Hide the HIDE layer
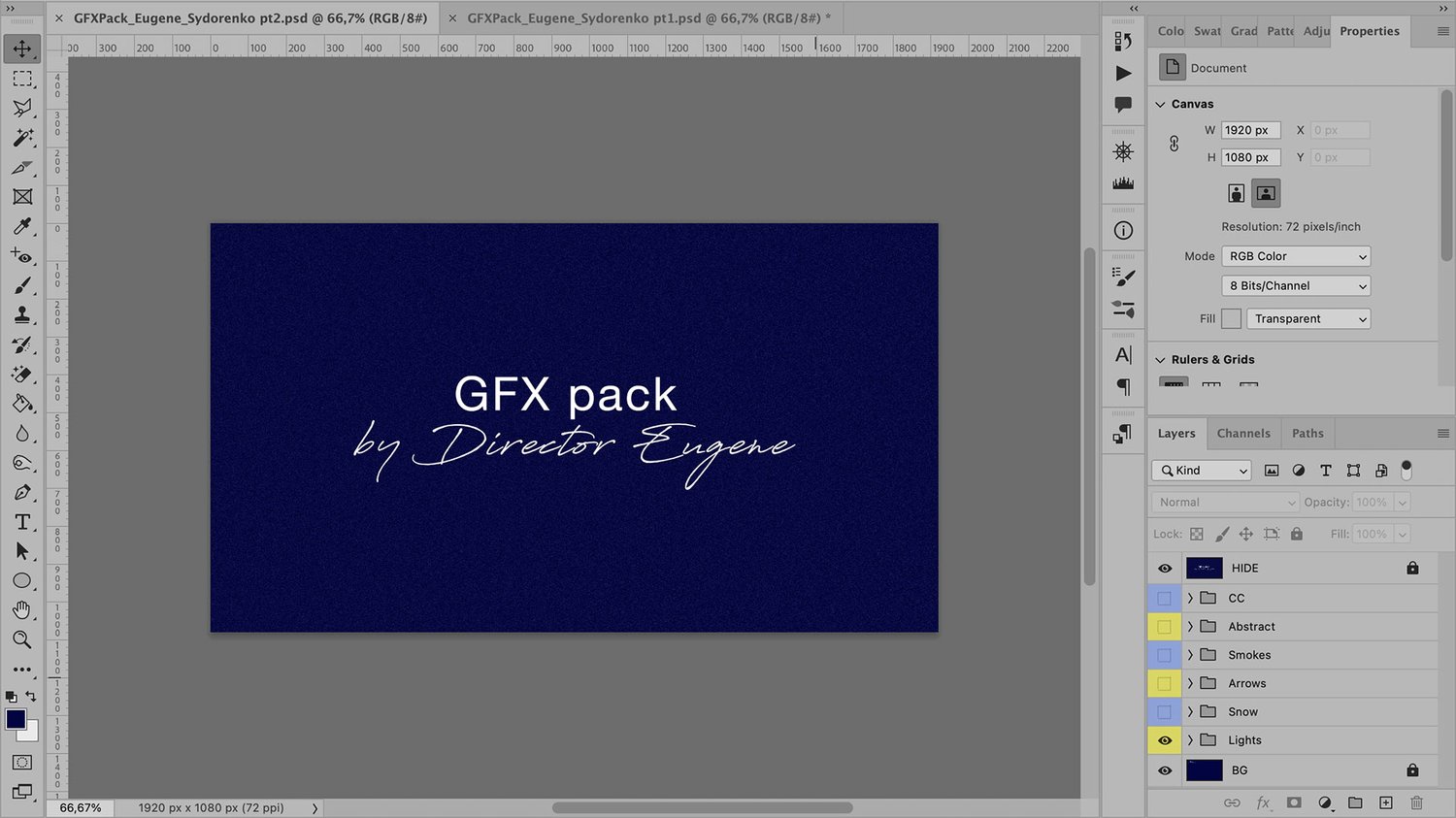The height and width of the screenshot is (818, 1456). pyautogui.click(x=1165, y=569)
